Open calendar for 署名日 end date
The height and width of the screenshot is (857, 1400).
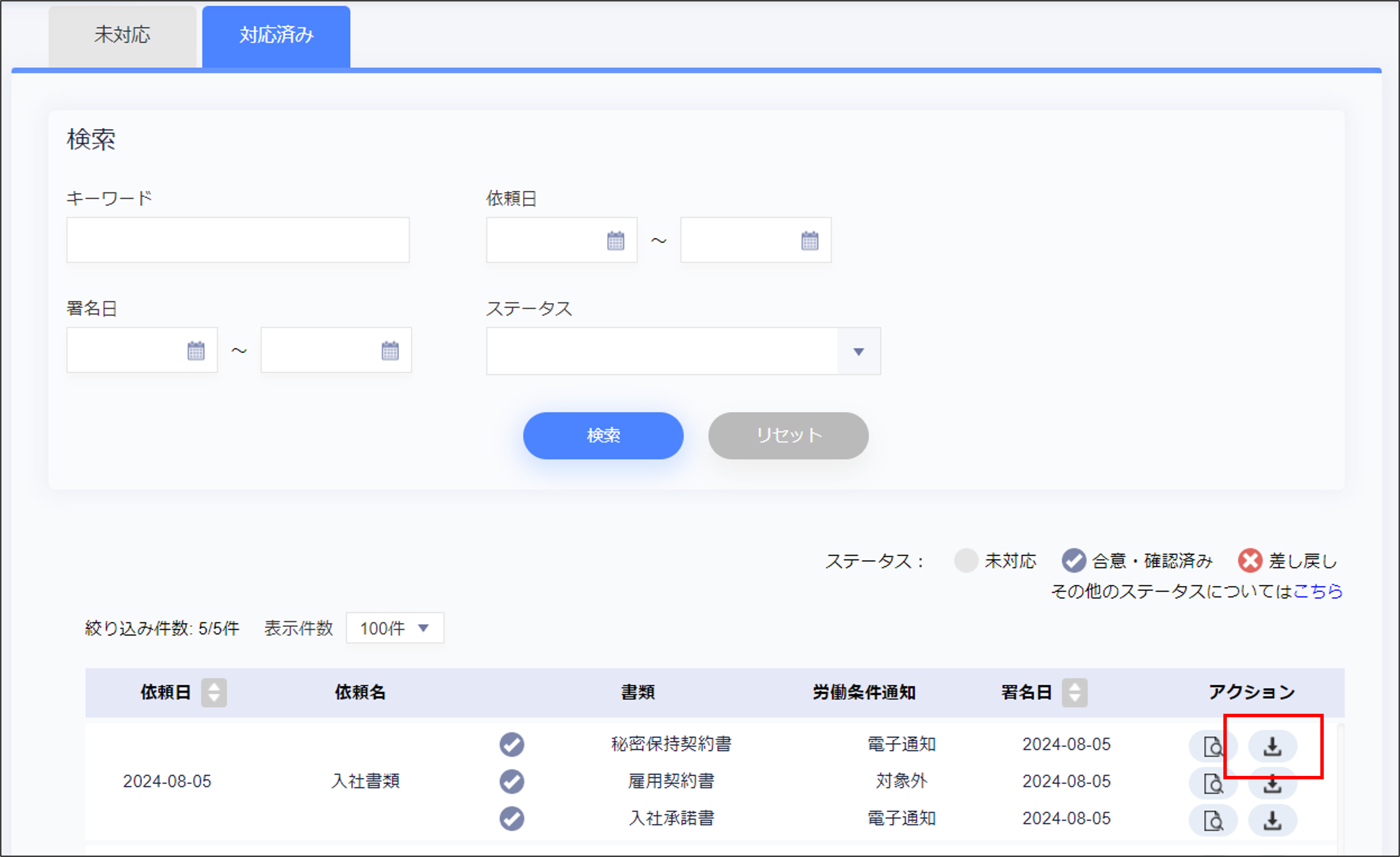pyautogui.click(x=390, y=350)
